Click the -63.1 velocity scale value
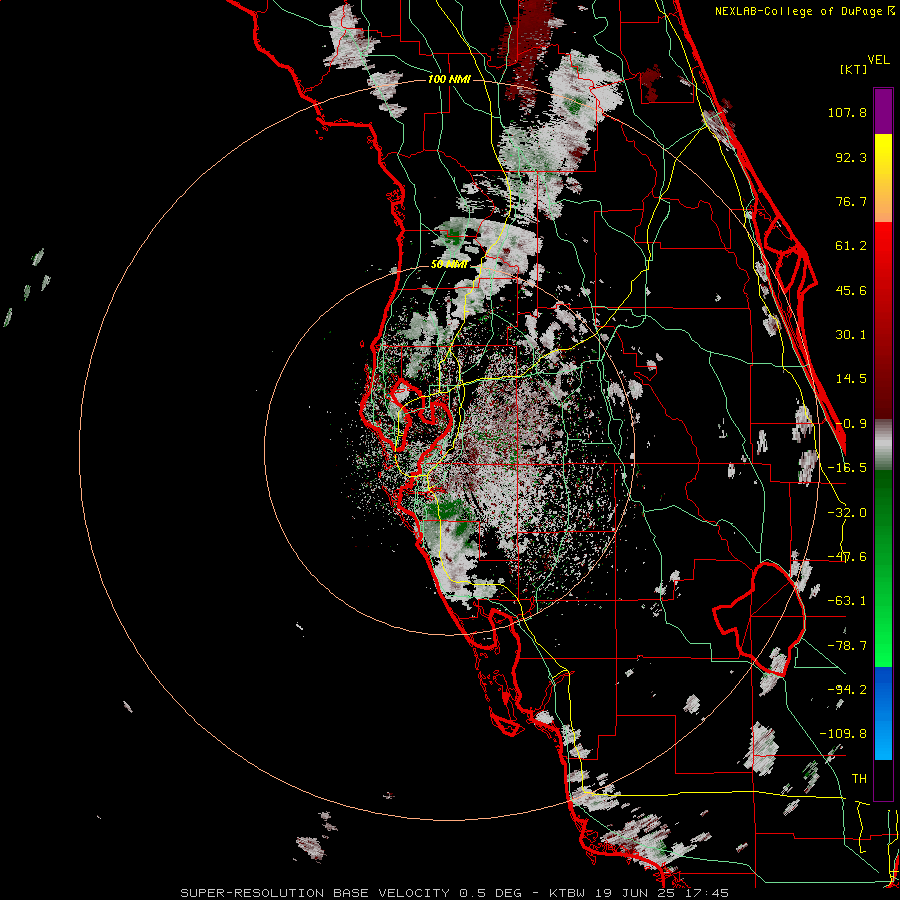 pos(847,601)
